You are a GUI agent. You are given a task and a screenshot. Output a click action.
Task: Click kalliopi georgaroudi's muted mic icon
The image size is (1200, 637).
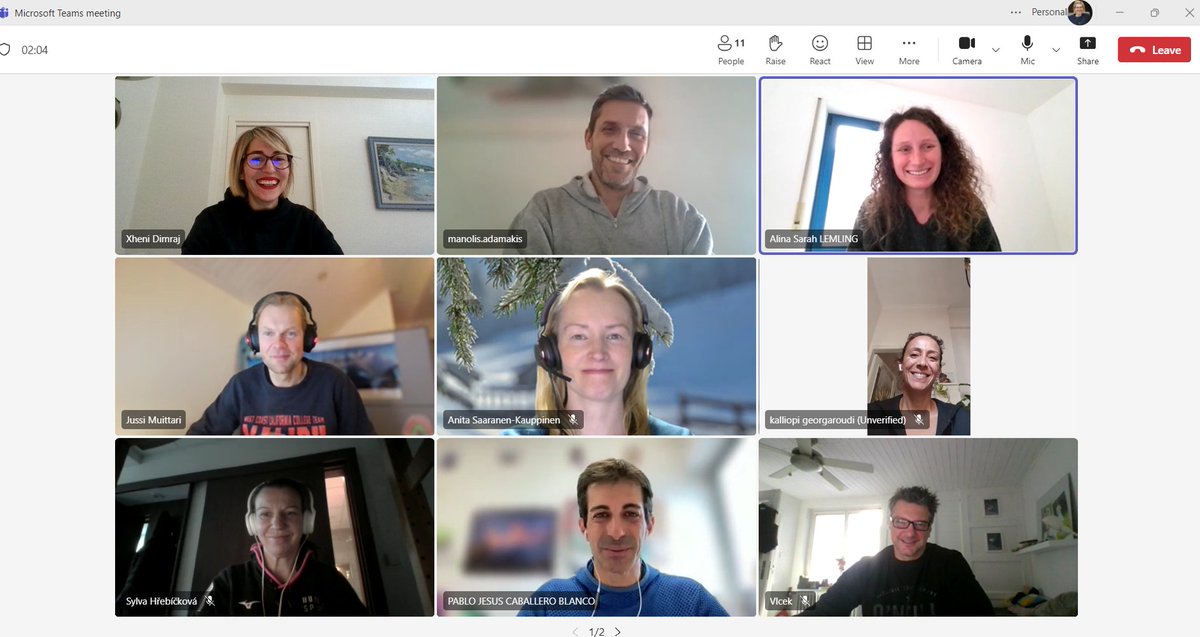(x=919, y=420)
